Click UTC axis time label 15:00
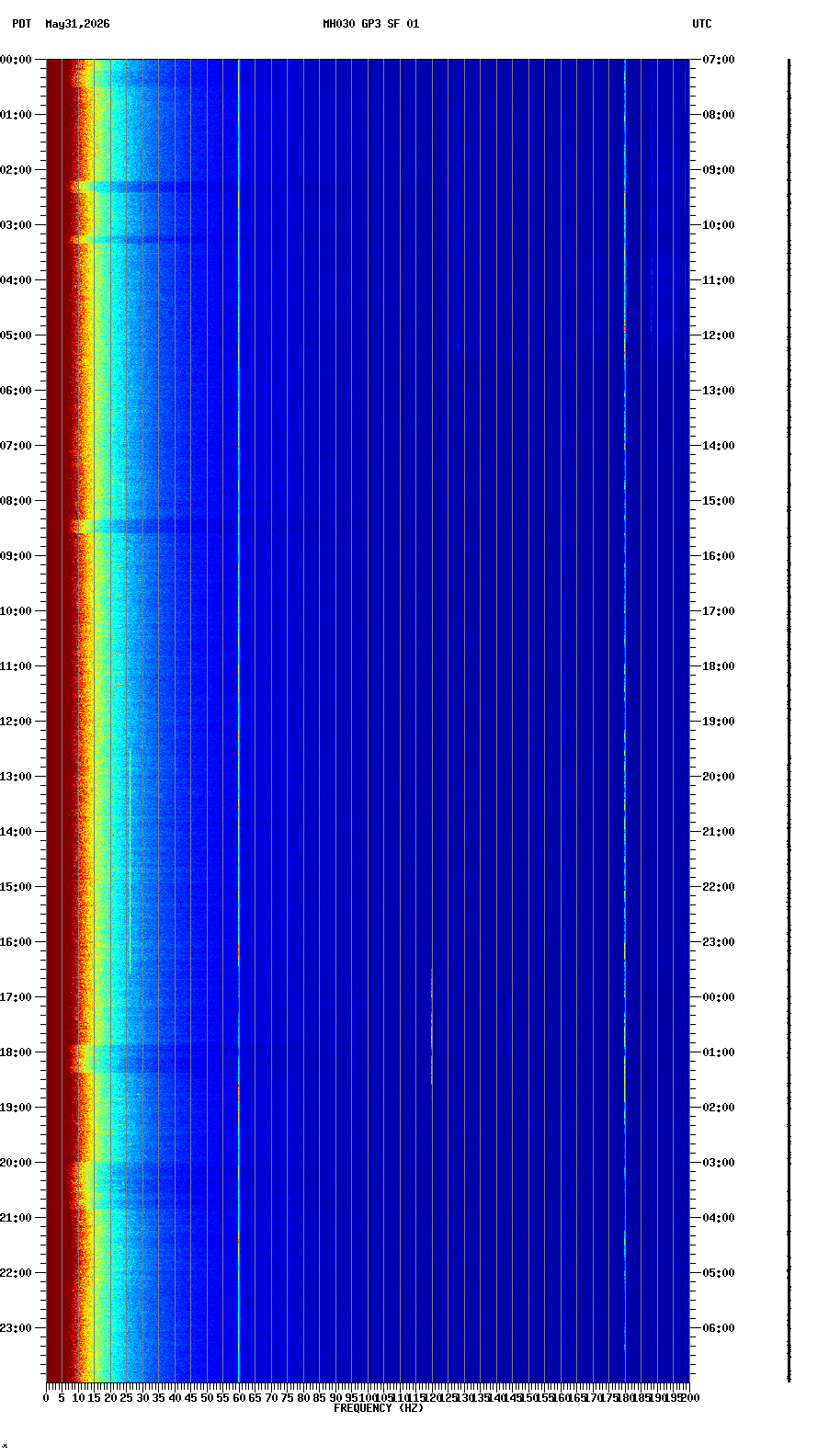829x1456 pixels. pos(719,501)
